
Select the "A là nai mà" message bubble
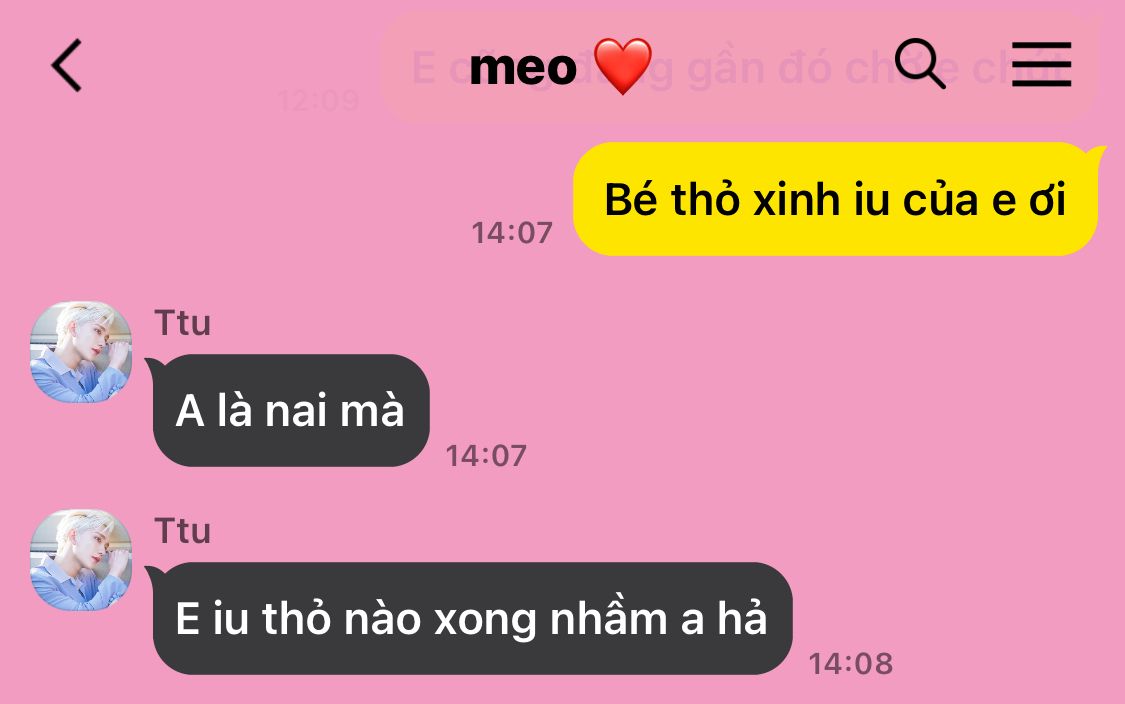(291, 410)
